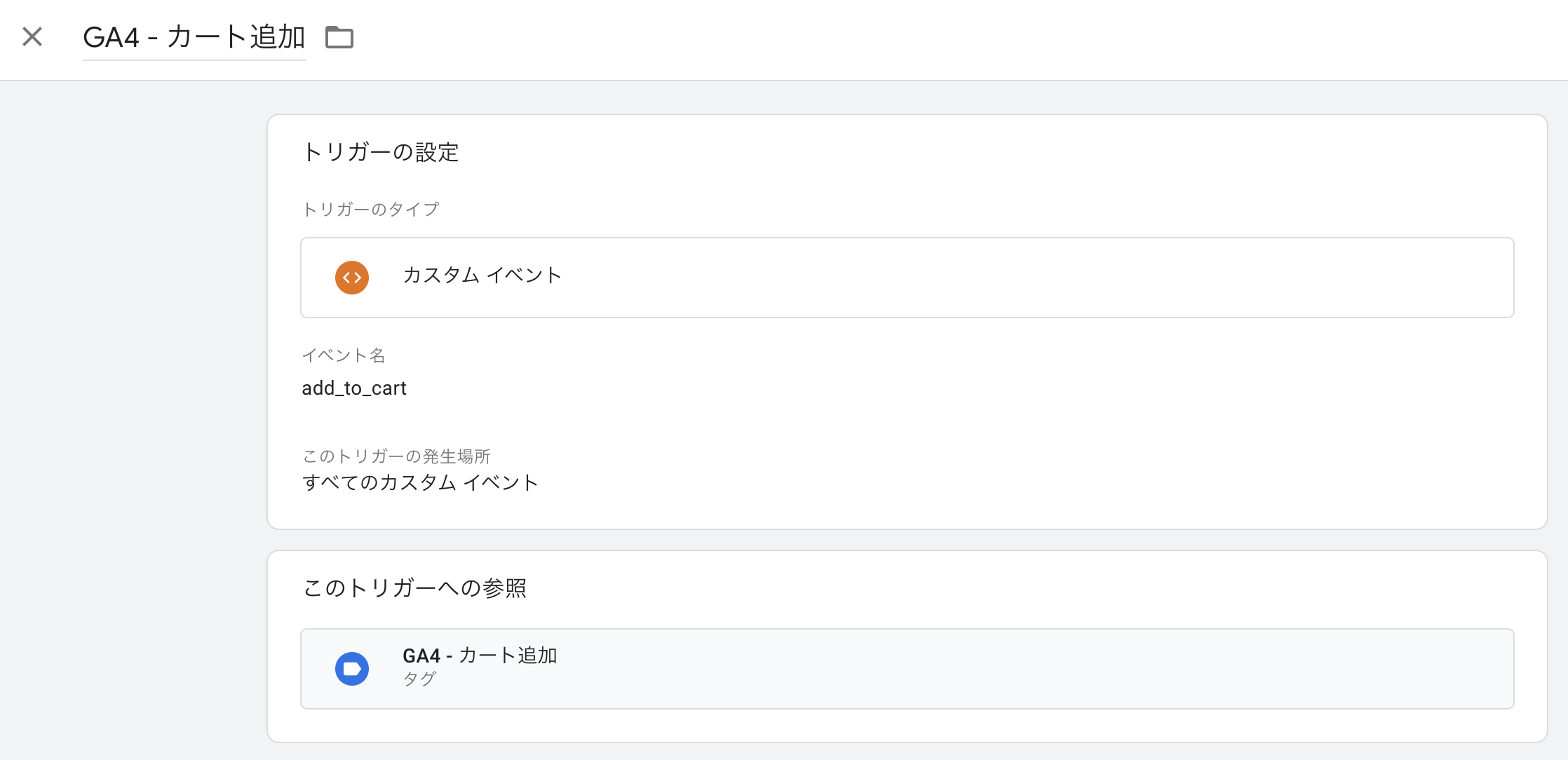Viewport: 1568px width, 760px height.
Task: Click the orange custom event type icon
Action: (x=352, y=278)
